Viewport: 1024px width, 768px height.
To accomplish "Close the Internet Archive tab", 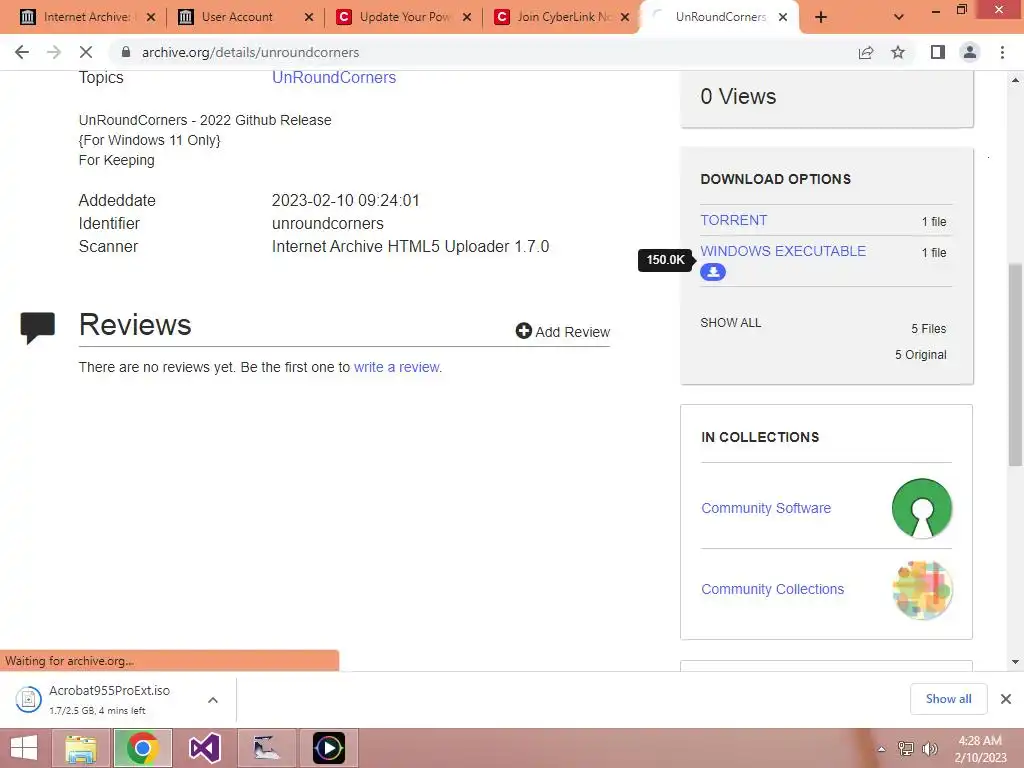I will pos(151,17).
